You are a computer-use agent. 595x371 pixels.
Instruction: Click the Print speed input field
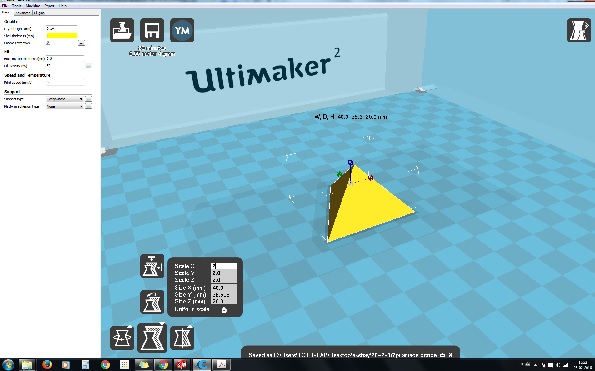pos(65,82)
